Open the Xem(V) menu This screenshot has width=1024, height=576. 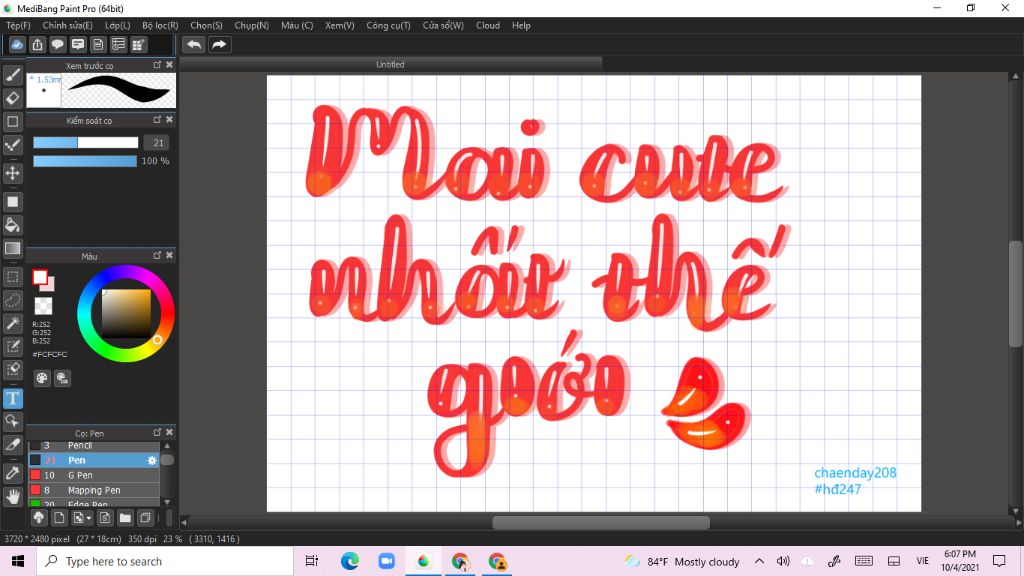[340, 25]
